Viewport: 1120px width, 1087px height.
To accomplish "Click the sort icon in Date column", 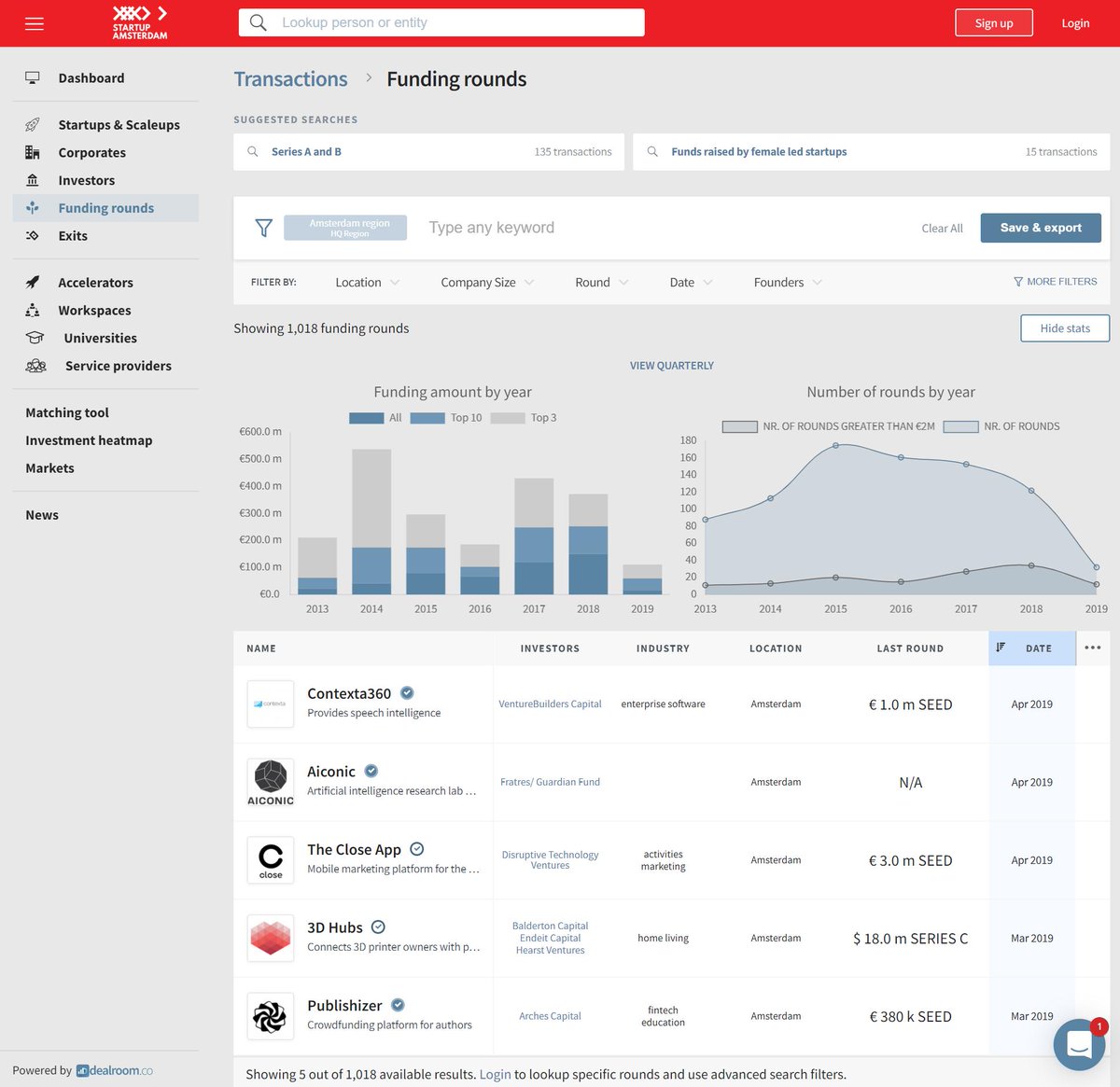I will (1001, 648).
